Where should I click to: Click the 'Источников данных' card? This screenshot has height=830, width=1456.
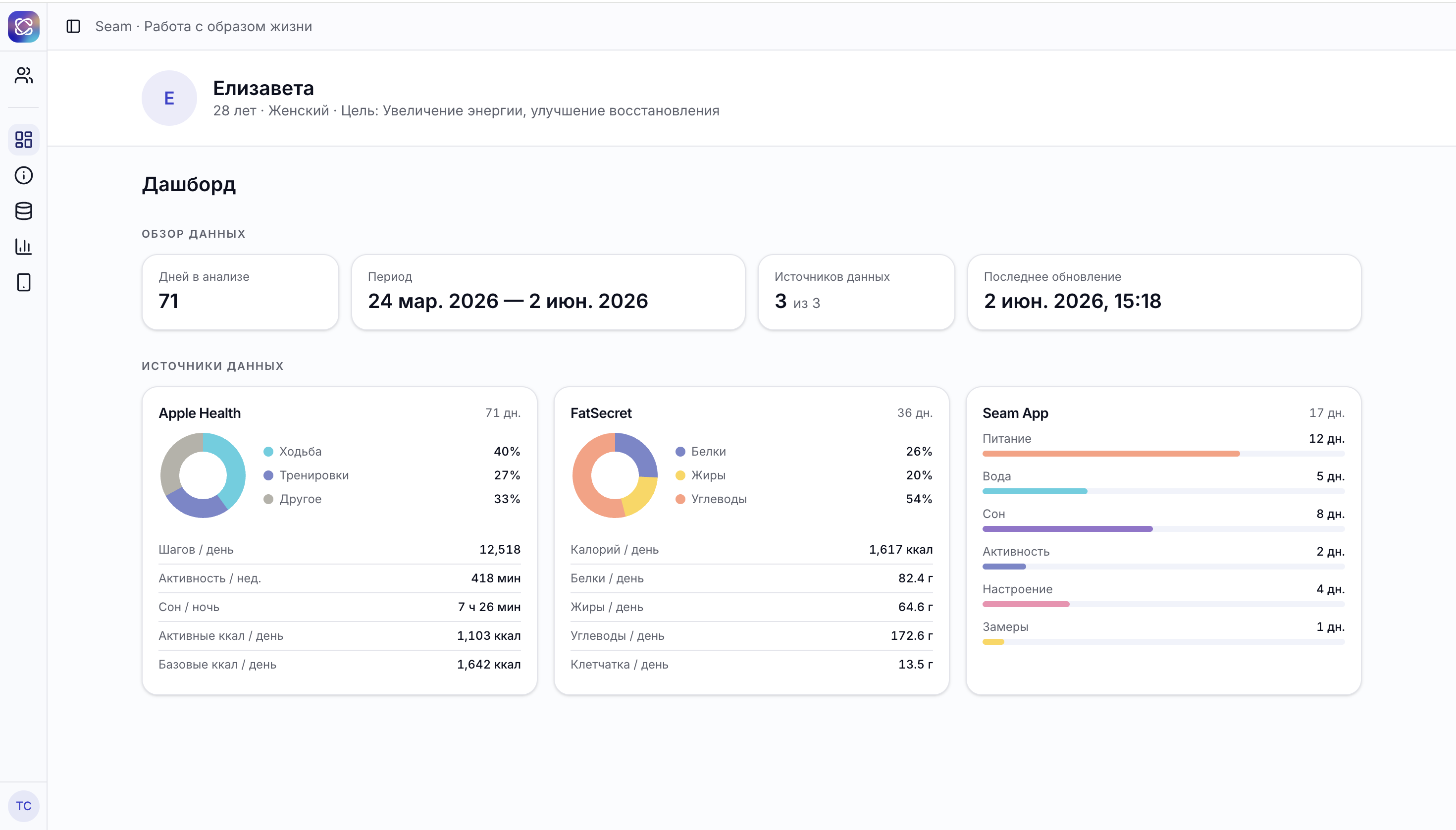click(x=856, y=292)
